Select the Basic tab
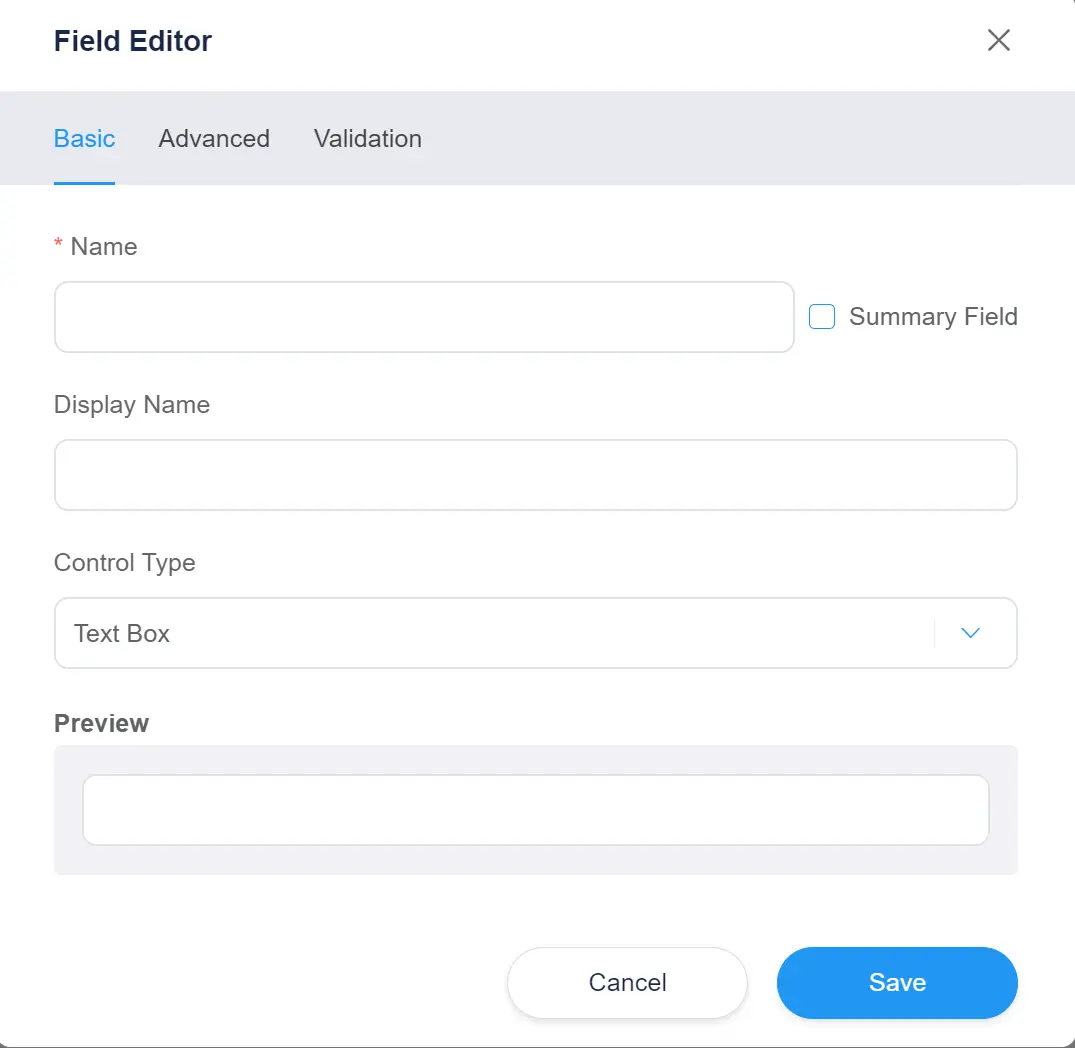 [84, 139]
